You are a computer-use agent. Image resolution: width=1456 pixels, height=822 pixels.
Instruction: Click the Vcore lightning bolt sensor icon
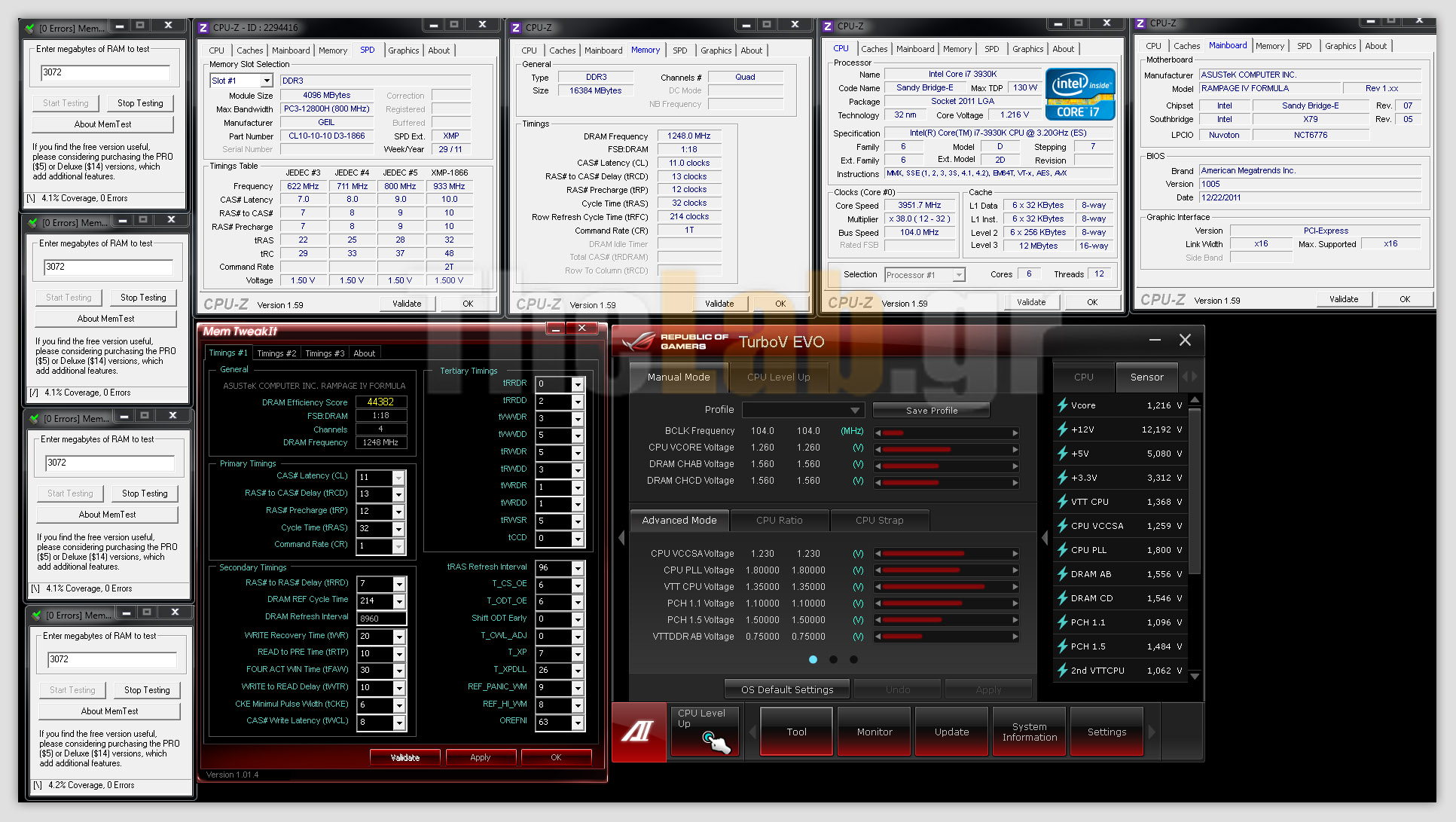pos(1062,405)
